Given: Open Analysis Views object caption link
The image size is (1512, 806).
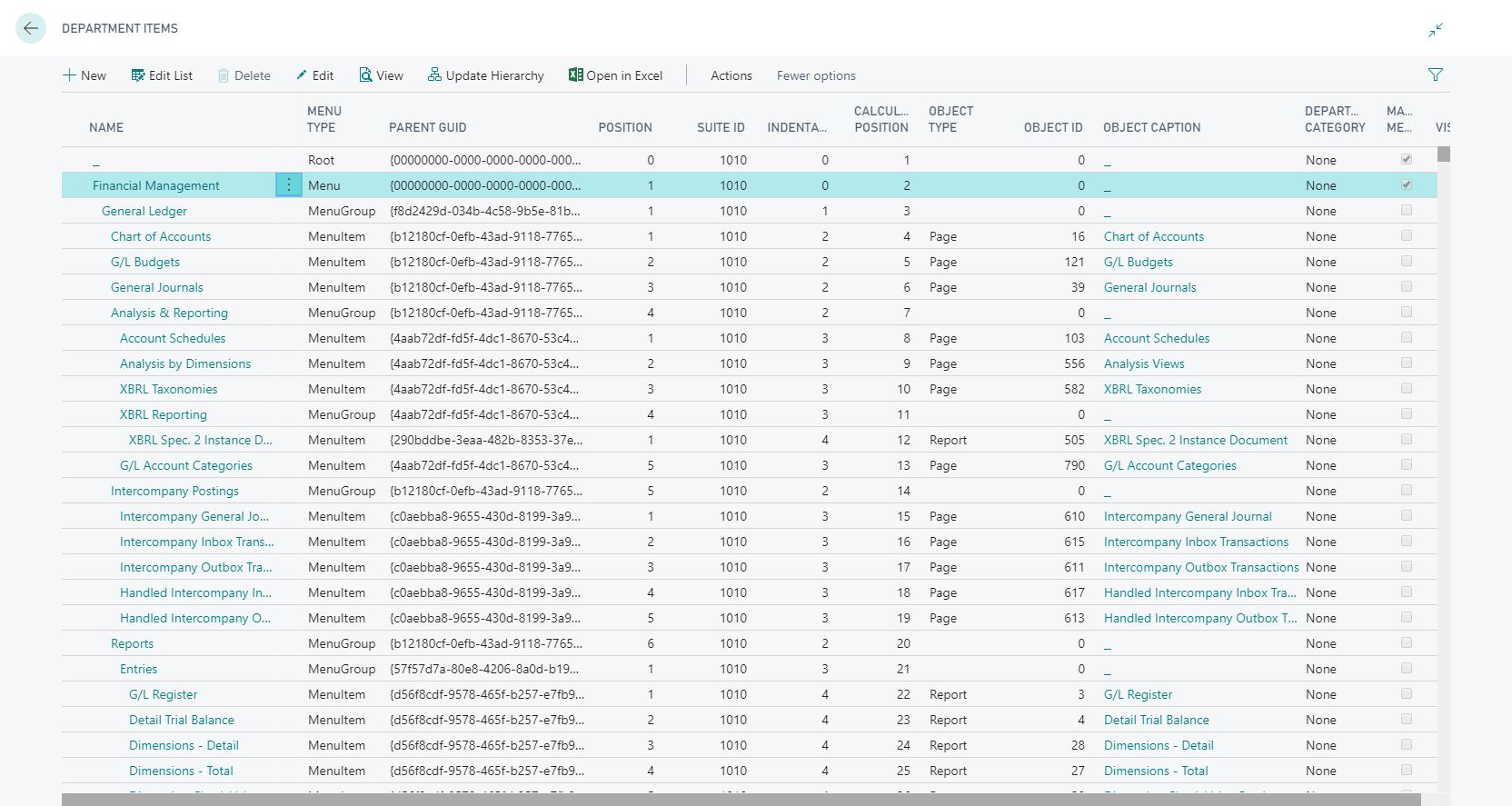Looking at the screenshot, I should [x=1144, y=363].
